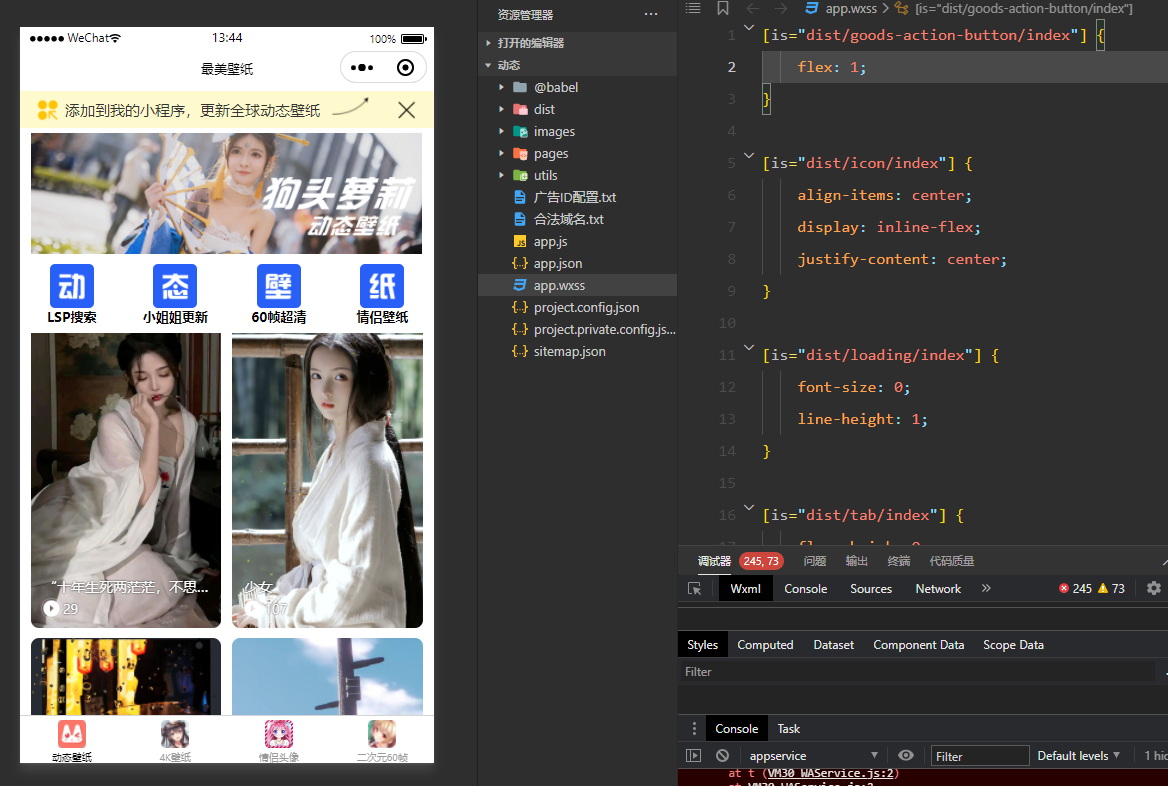The image size is (1168, 786).
Task: Open the appservice context dropdown
Action: click(813, 756)
